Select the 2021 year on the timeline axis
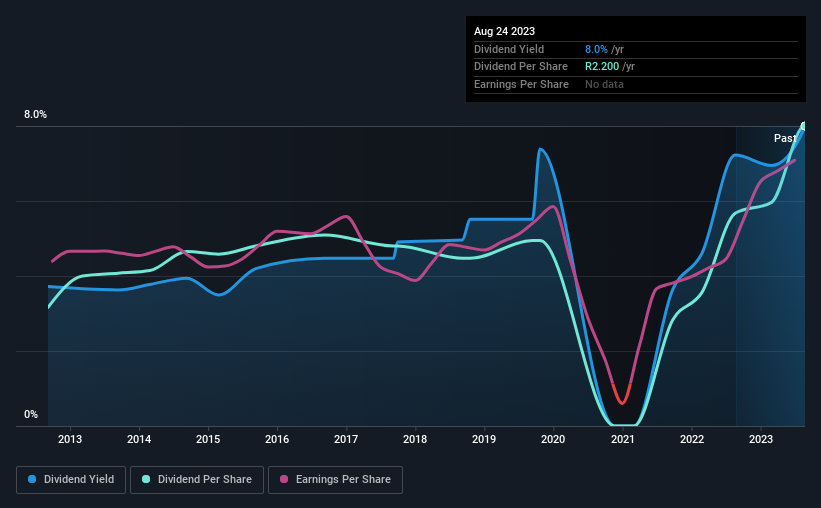This screenshot has width=821, height=508. [x=622, y=439]
